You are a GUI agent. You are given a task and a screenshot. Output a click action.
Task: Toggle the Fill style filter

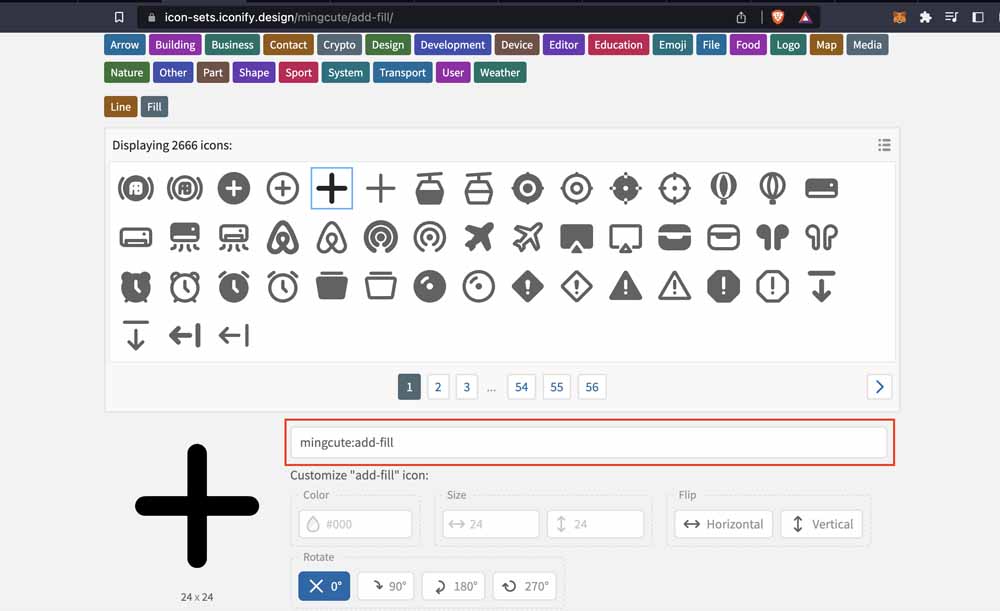tap(154, 106)
